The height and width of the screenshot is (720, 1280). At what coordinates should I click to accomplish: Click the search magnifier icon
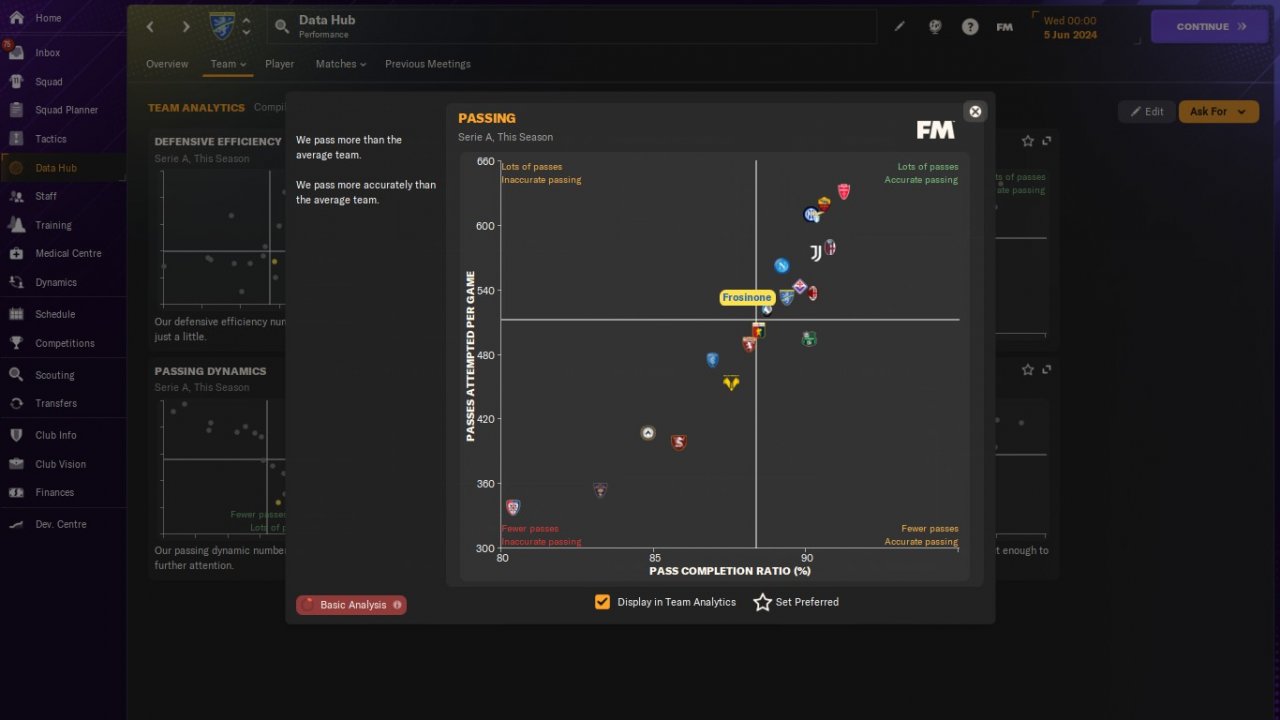click(x=282, y=27)
